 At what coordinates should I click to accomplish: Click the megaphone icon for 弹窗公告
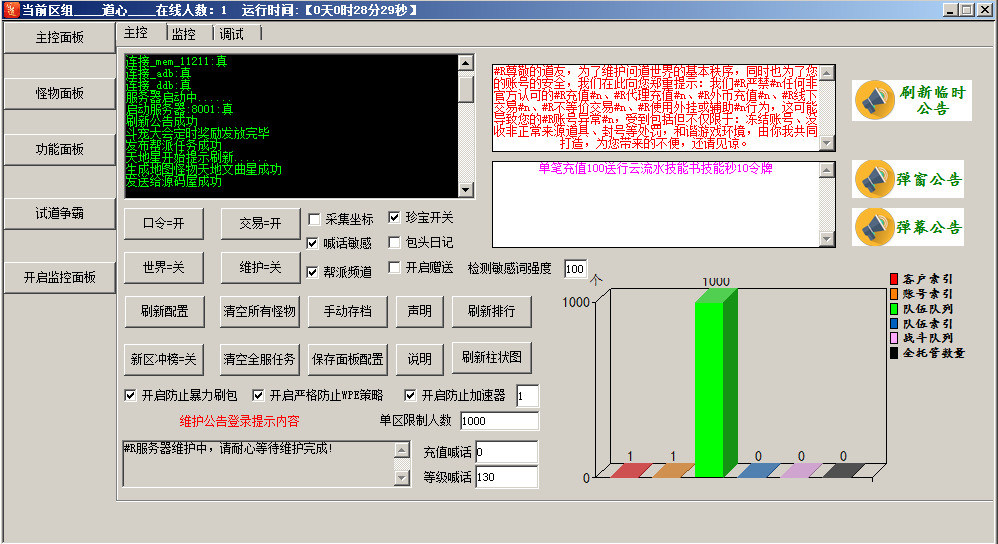tap(874, 180)
